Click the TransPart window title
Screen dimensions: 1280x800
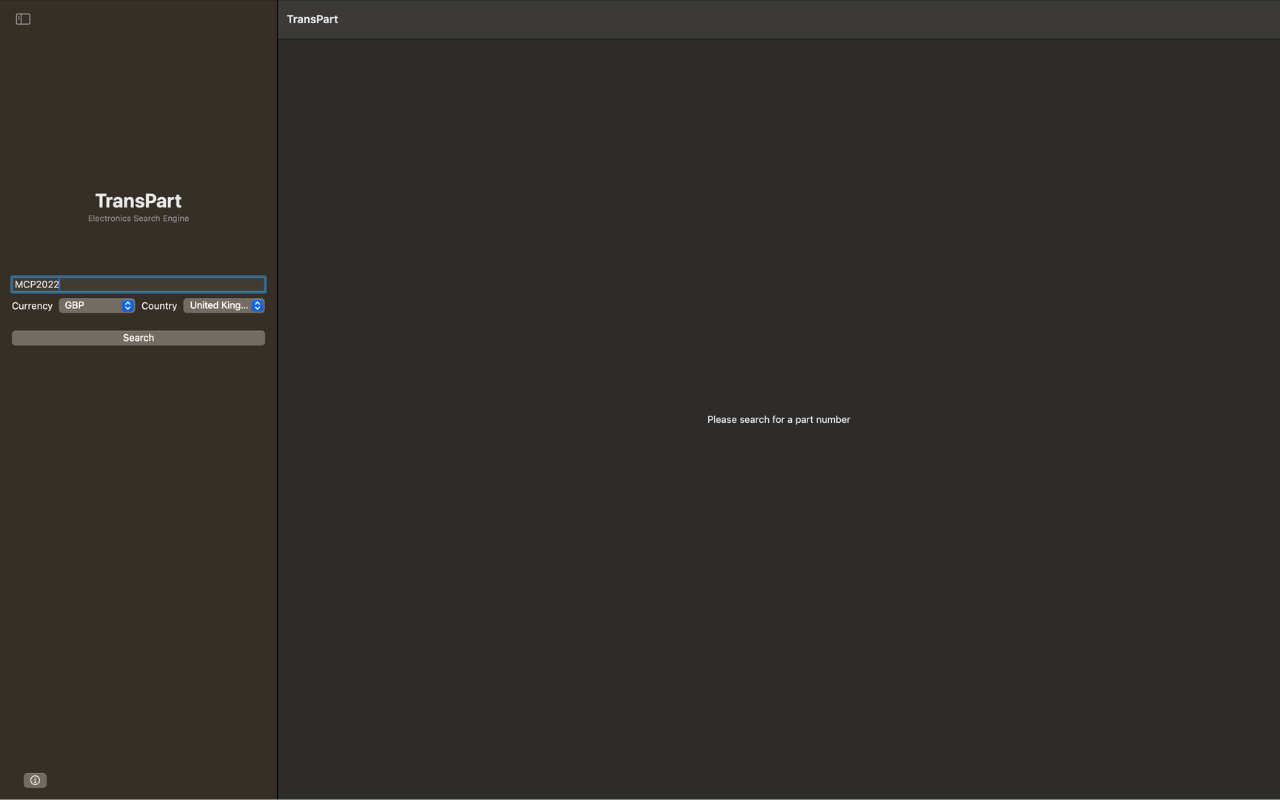[x=312, y=19]
